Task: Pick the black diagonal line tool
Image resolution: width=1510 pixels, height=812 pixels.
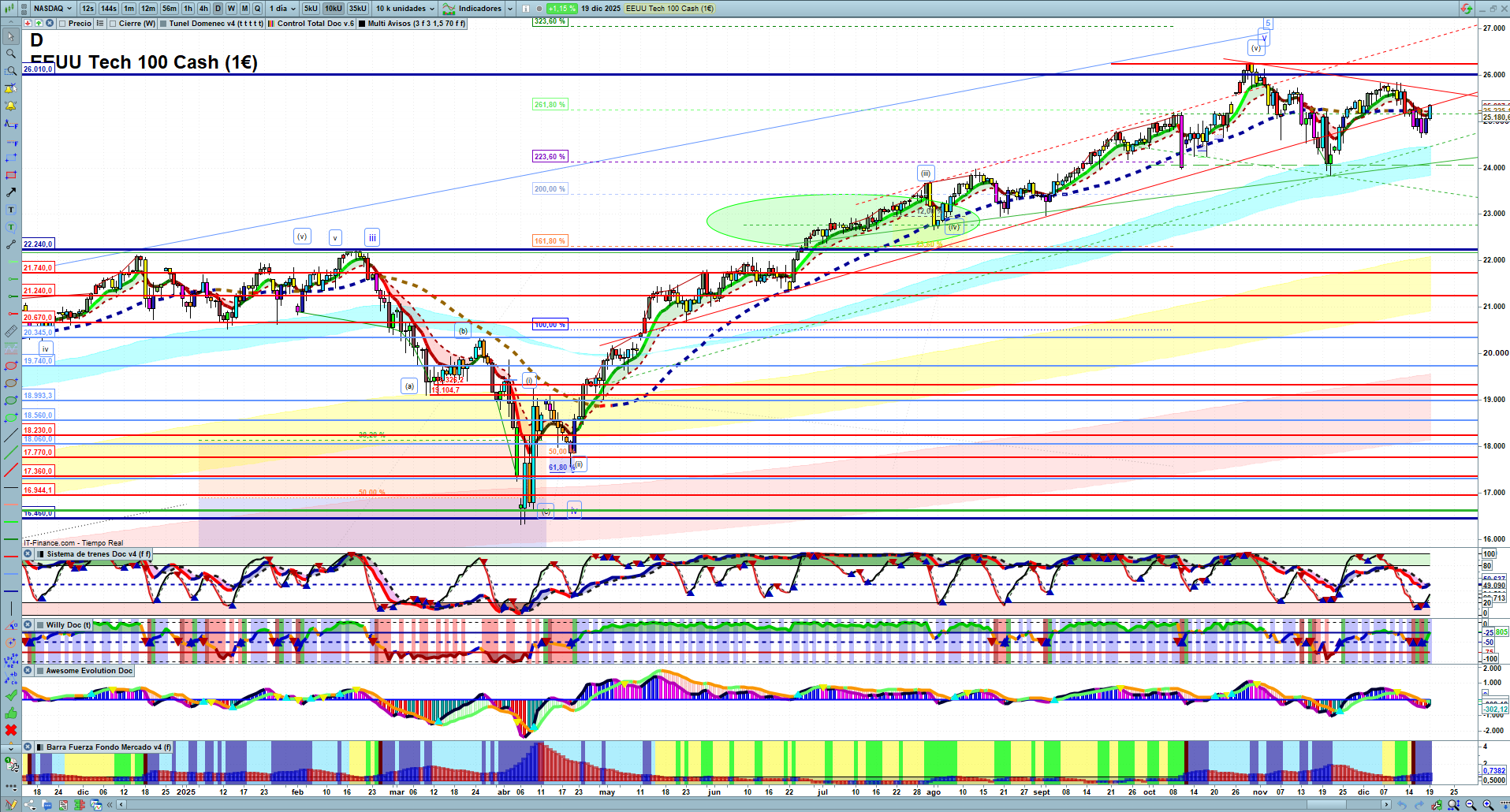Action: pos(11,435)
